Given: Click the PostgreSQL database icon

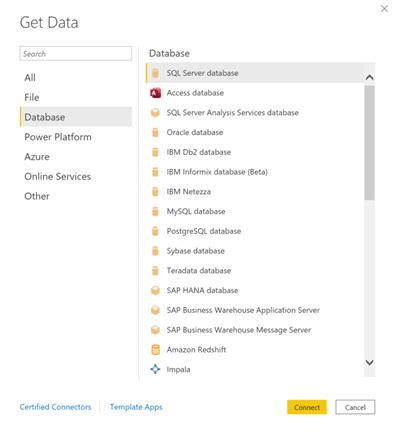Looking at the screenshot, I should pos(155,231).
